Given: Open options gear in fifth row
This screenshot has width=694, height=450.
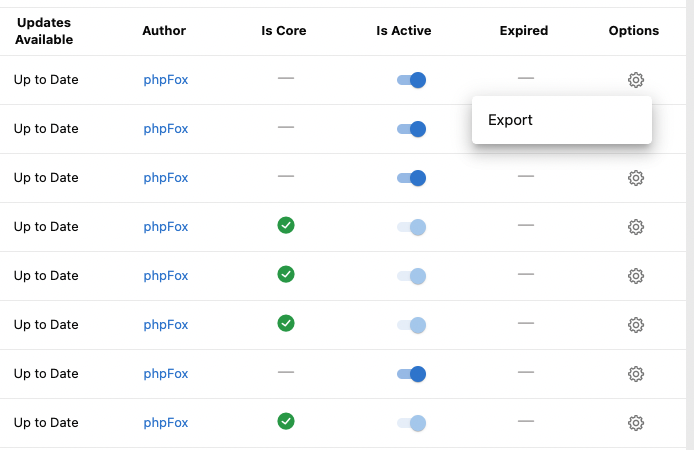Looking at the screenshot, I should [x=636, y=276].
